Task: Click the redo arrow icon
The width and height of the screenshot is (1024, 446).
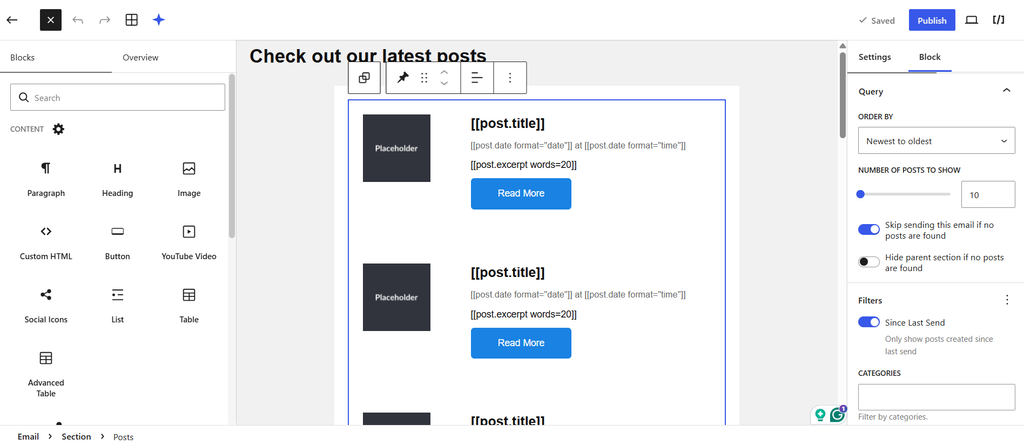Action: [x=104, y=20]
